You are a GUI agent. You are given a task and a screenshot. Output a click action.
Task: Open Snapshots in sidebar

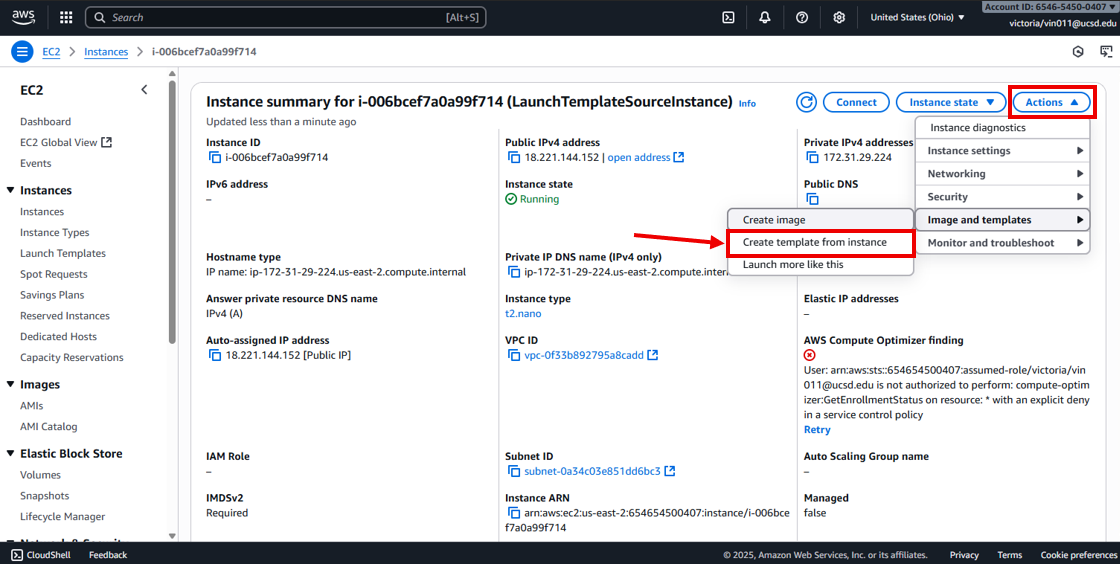pyautogui.click(x=44, y=495)
